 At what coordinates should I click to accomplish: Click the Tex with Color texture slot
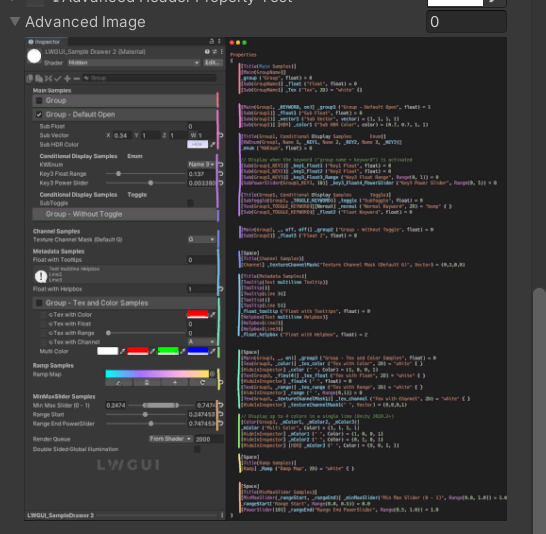tap(43, 315)
